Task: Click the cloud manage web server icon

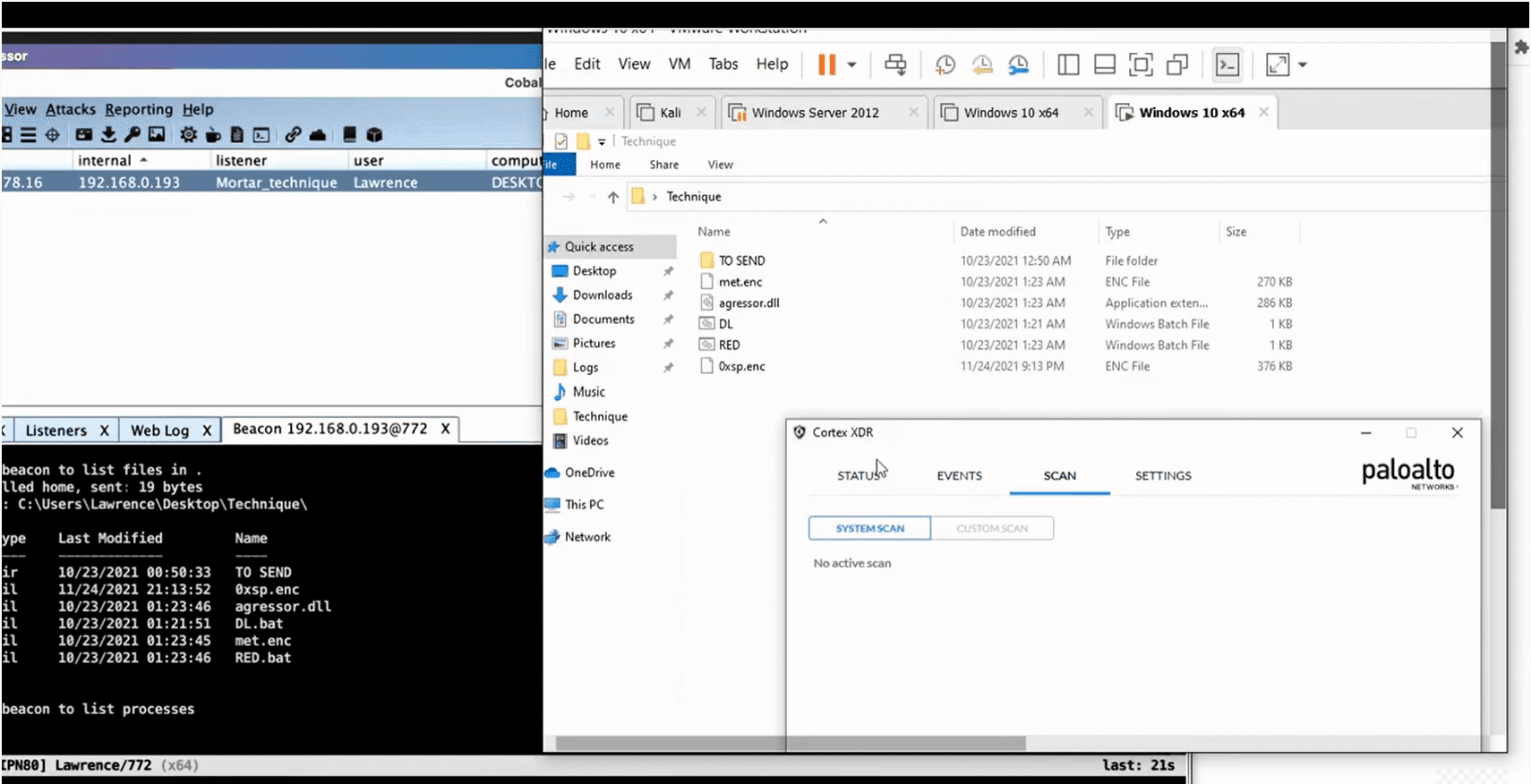Action: tap(318, 135)
